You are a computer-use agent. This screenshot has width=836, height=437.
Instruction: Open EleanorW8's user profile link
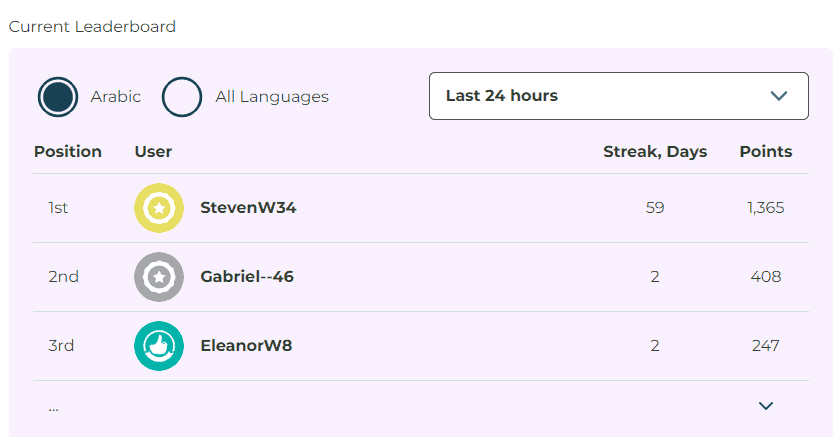click(246, 346)
